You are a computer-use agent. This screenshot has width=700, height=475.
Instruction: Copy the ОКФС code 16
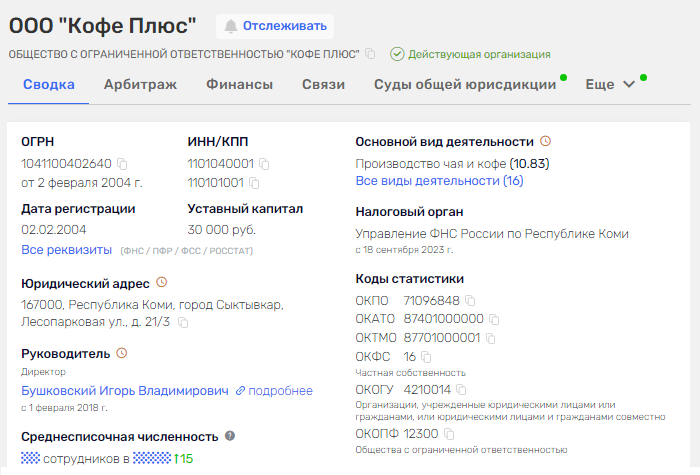[x=426, y=357]
